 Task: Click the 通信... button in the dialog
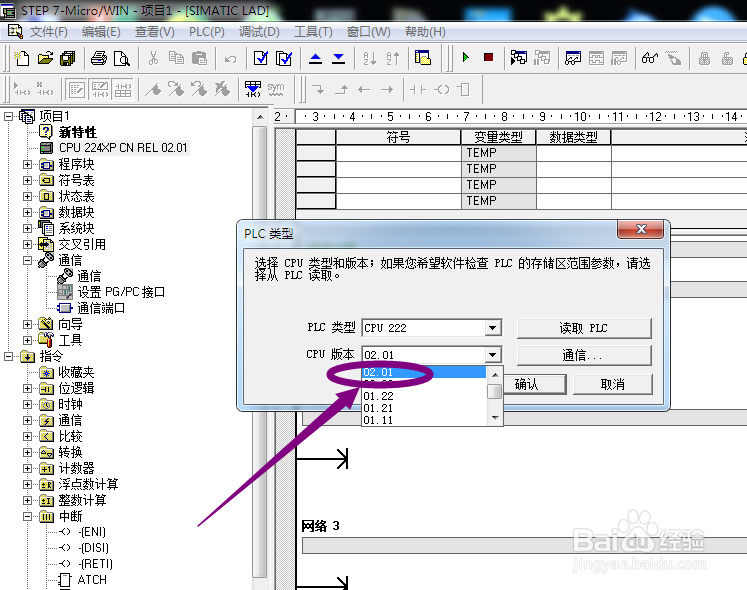[584, 355]
